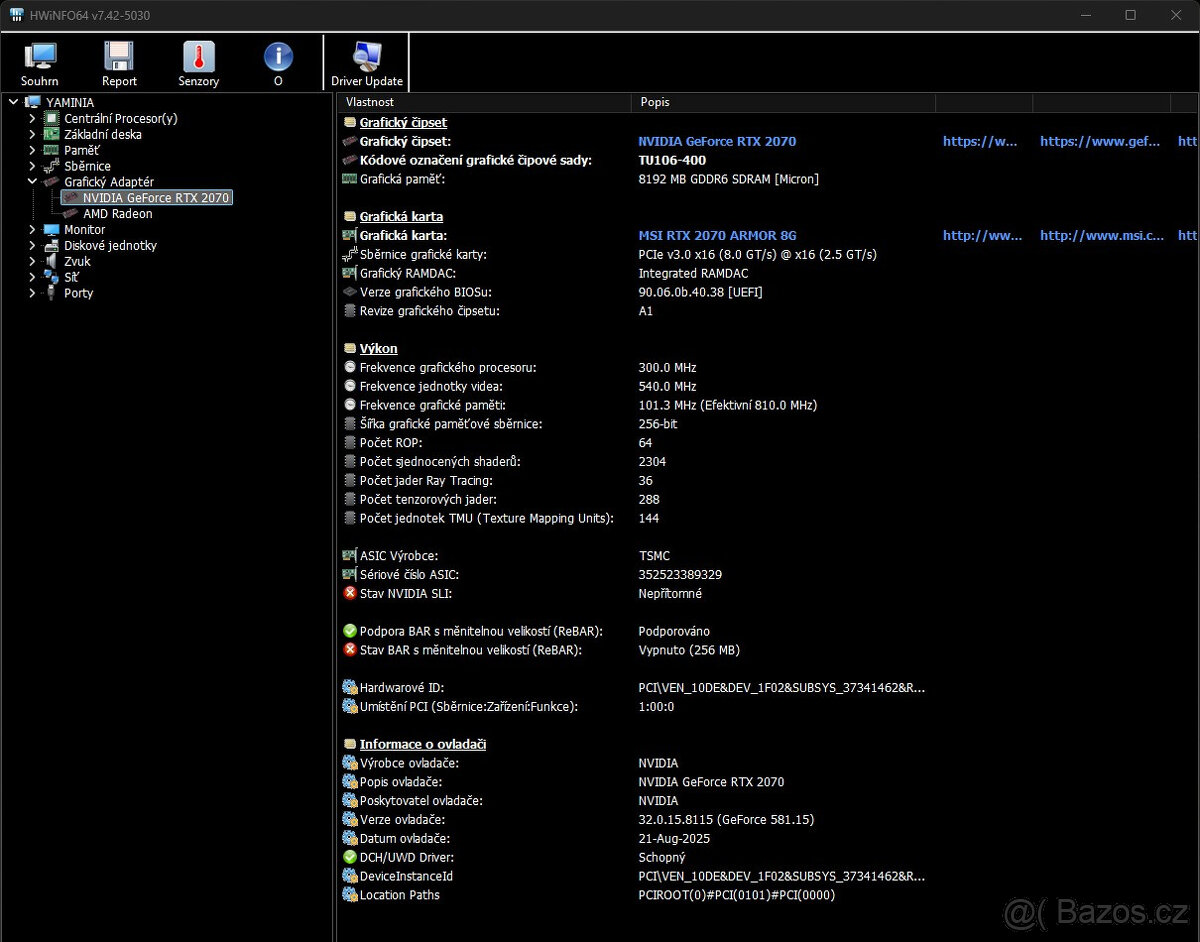Select Monitor tree item
The image size is (1200, 942).
tap(85, 229)
